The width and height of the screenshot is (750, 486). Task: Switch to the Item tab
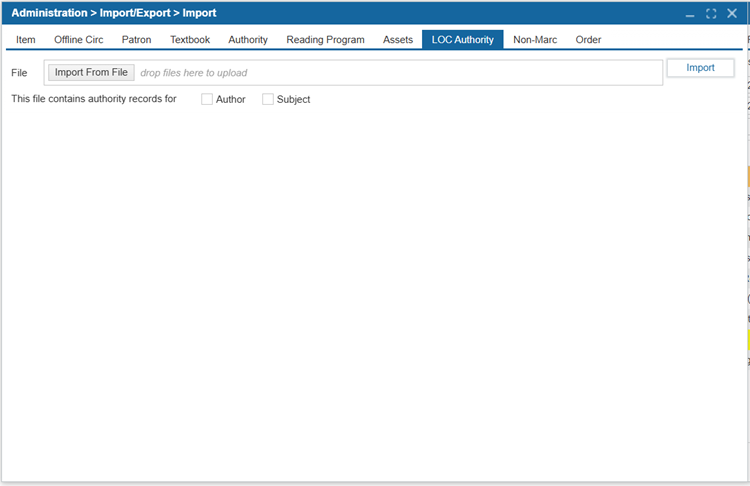[x=26, y=40]
